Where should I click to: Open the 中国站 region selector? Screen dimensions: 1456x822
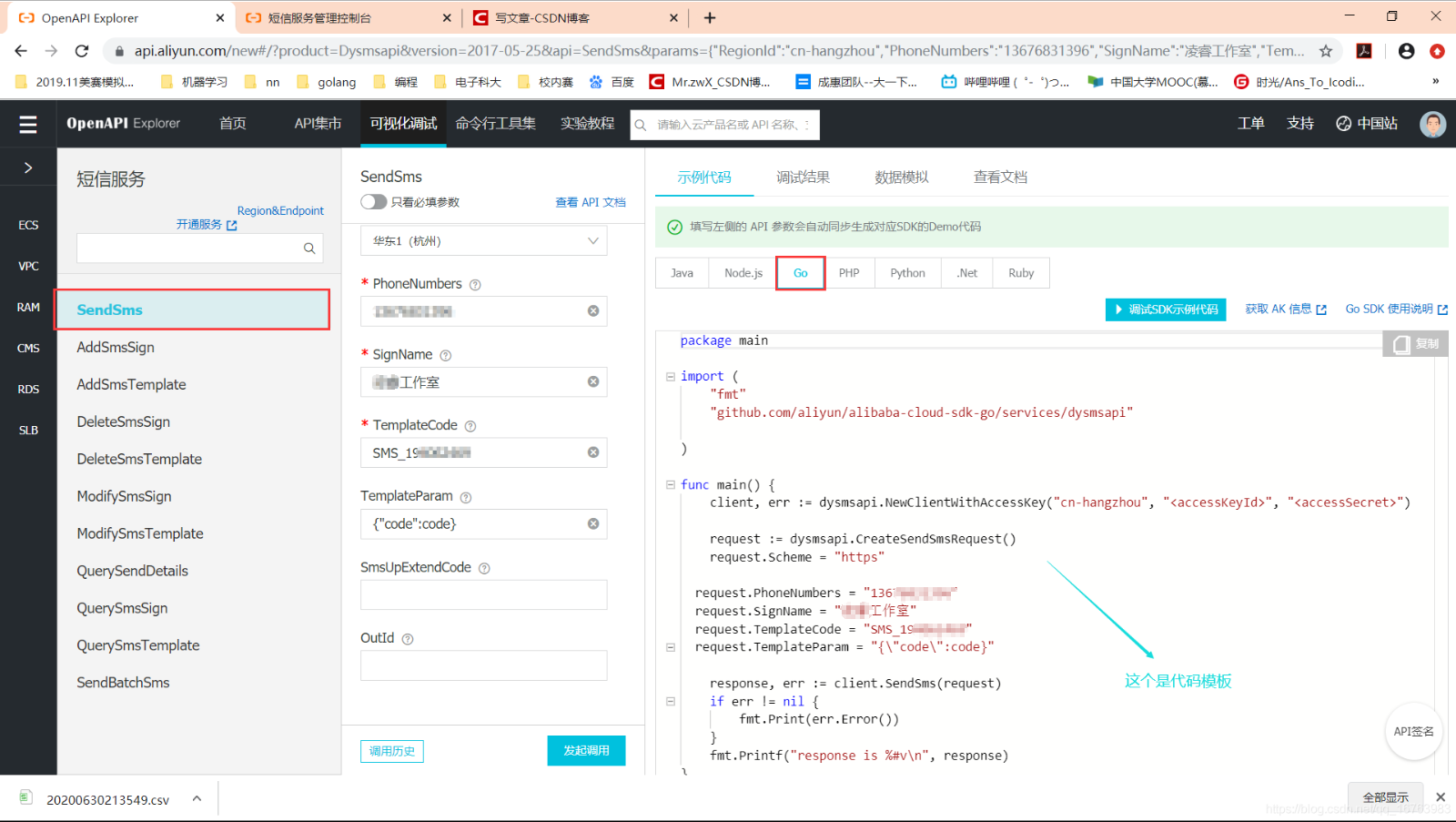click(1367, 124)
